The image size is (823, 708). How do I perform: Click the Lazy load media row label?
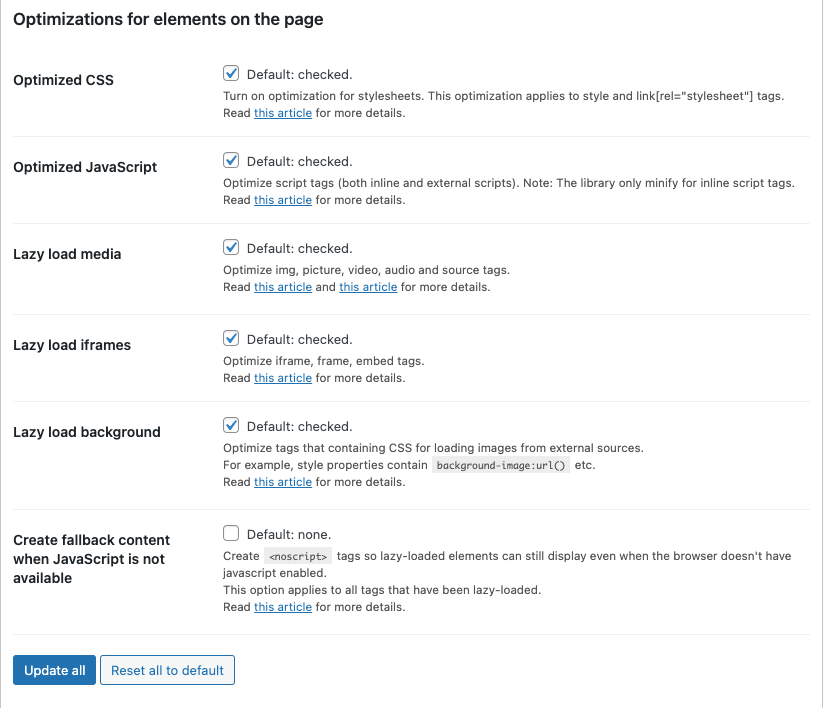(x=67, y=253)
